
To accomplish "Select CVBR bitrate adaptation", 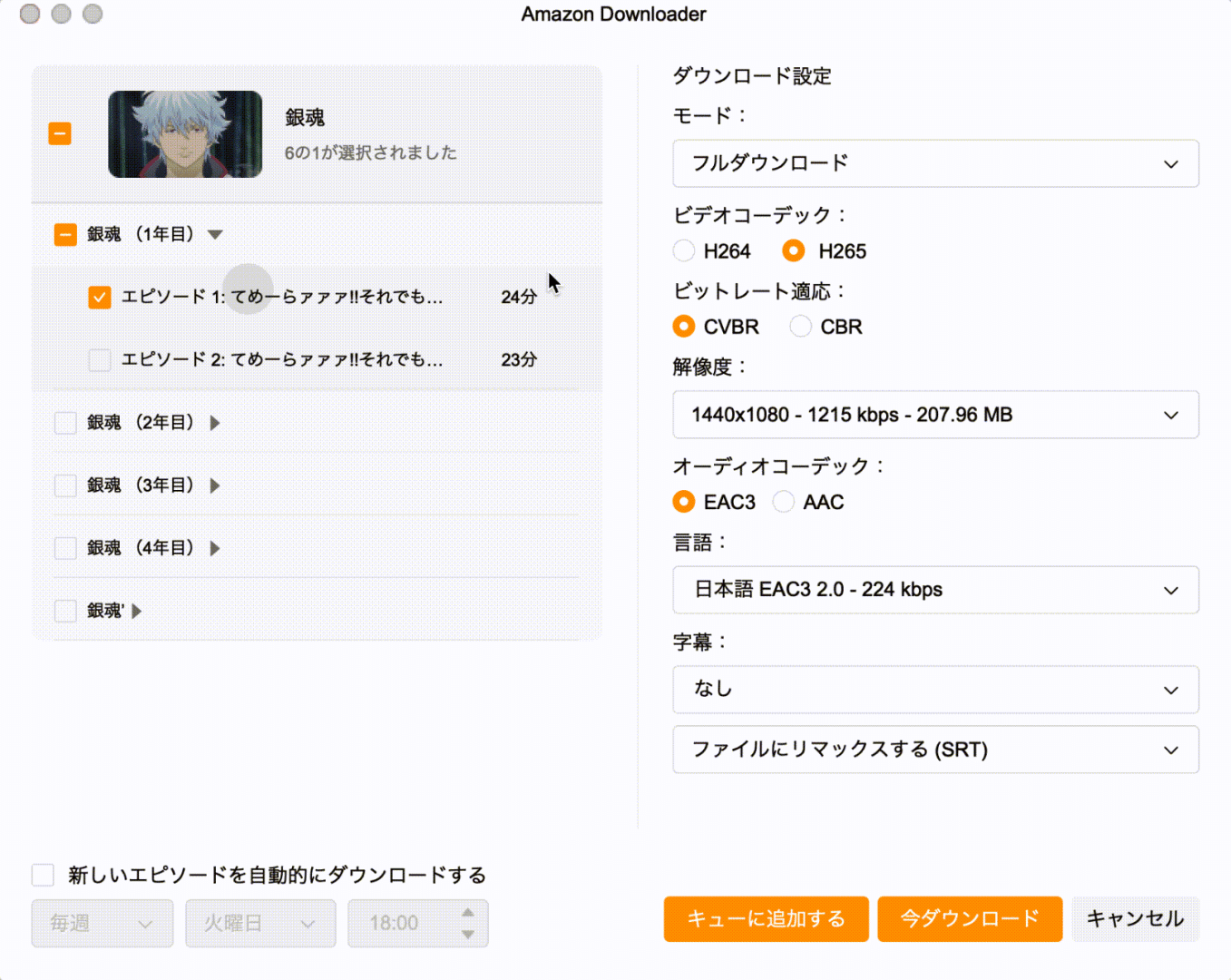I will (x=684, y=326).
